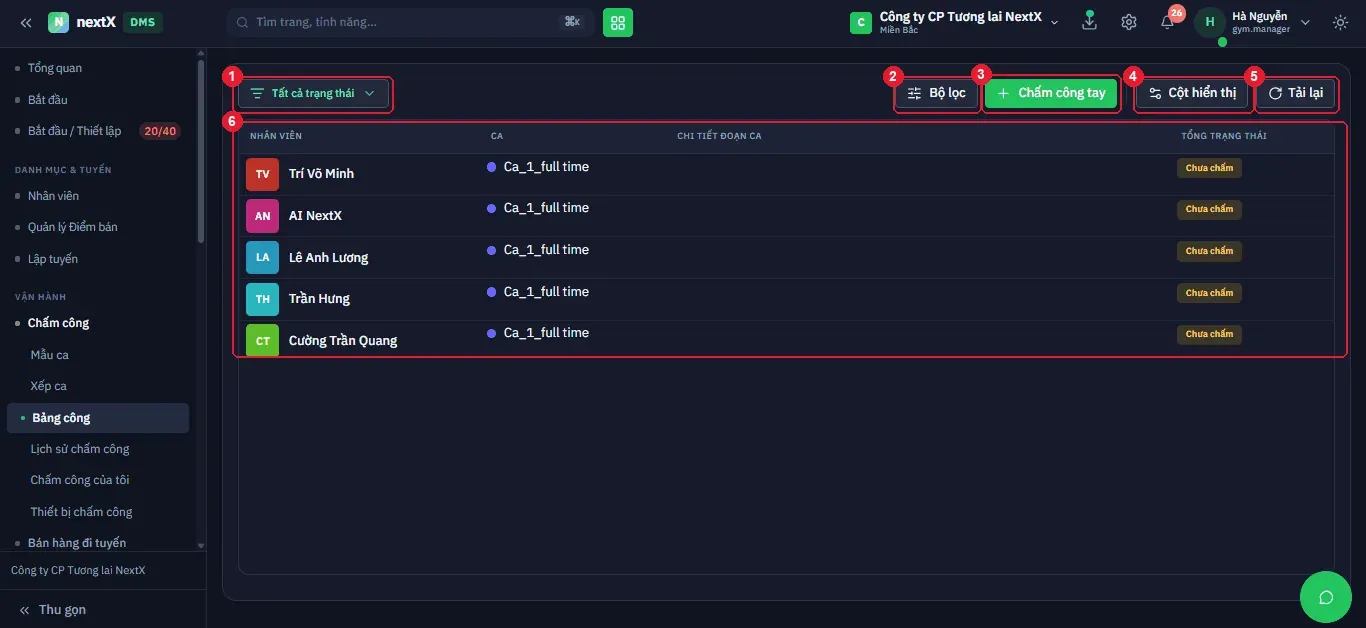Open the settings gear icon
This screenshot has width=1366, height=628.
click(1129, 22)
